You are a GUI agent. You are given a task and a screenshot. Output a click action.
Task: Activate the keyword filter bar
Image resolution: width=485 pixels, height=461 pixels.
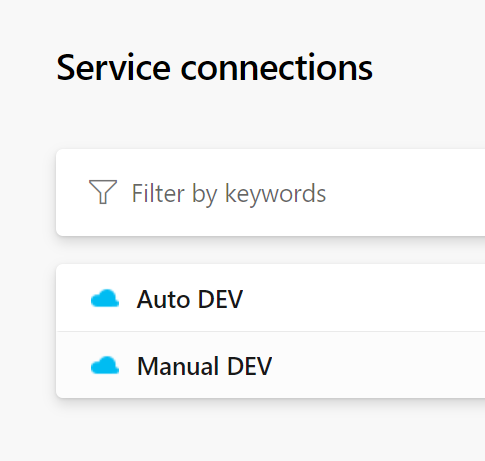270,193
